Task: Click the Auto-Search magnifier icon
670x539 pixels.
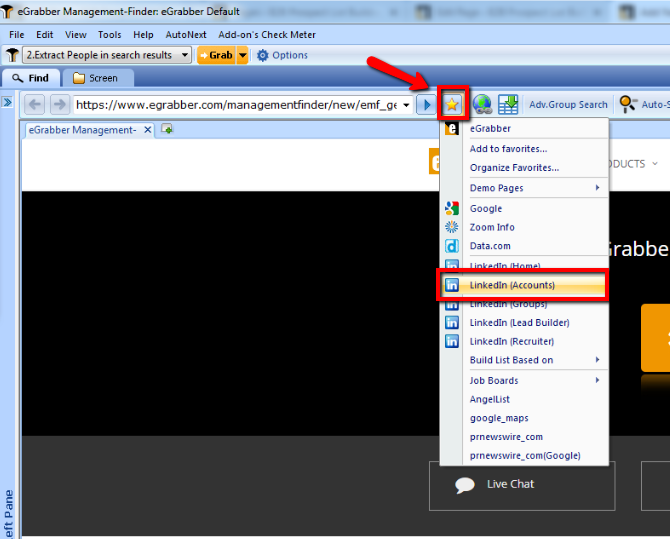Action: click(627, 104)
